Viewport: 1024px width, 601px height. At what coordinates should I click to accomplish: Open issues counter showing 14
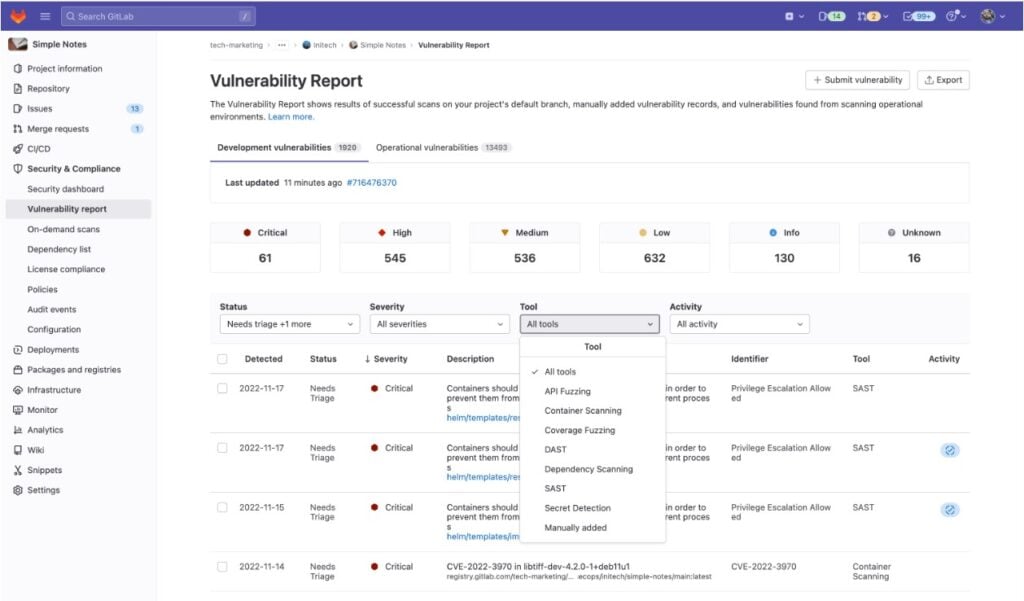[831, 16]
